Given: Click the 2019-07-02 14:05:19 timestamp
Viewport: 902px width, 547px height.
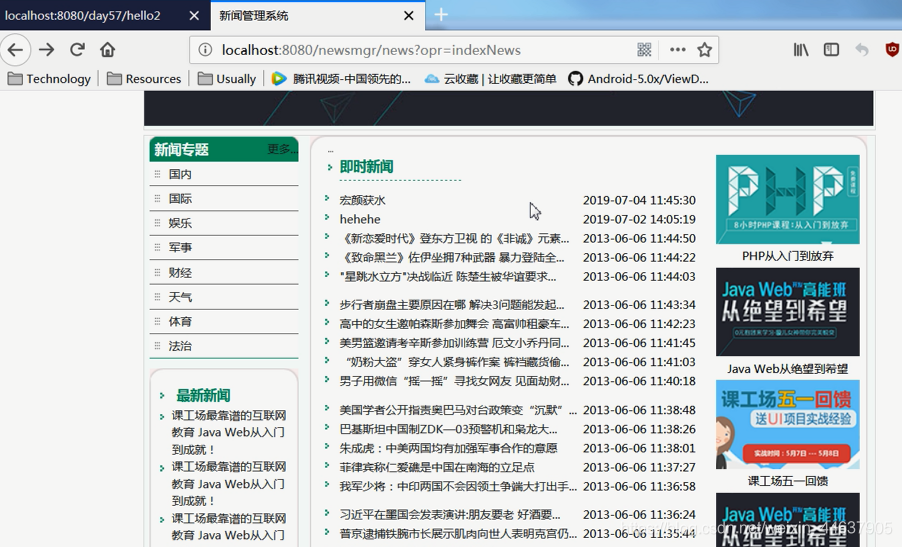Looking at the screenshot, I should pyautogui.click(x=639, y=219).
